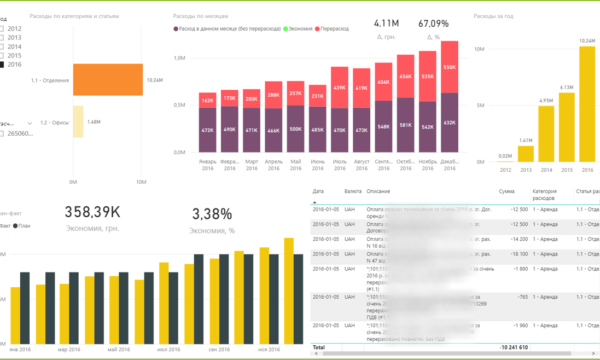Click the red 550K December overspend segment
The height and width of the screenshot is (360, 600).
click(450, 67)
